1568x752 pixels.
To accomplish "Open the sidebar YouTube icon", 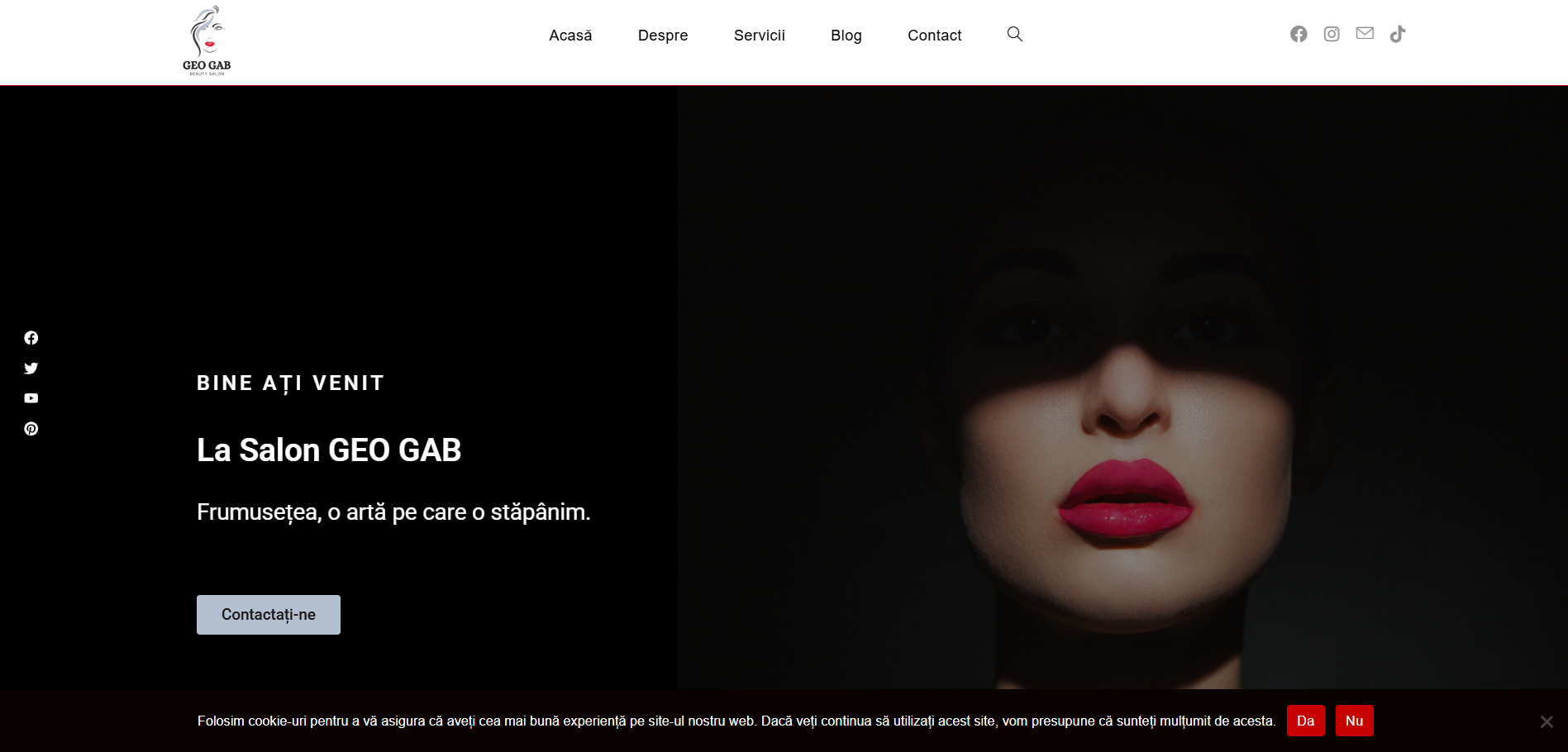I will pyautogui.click(x=31, y=398).
